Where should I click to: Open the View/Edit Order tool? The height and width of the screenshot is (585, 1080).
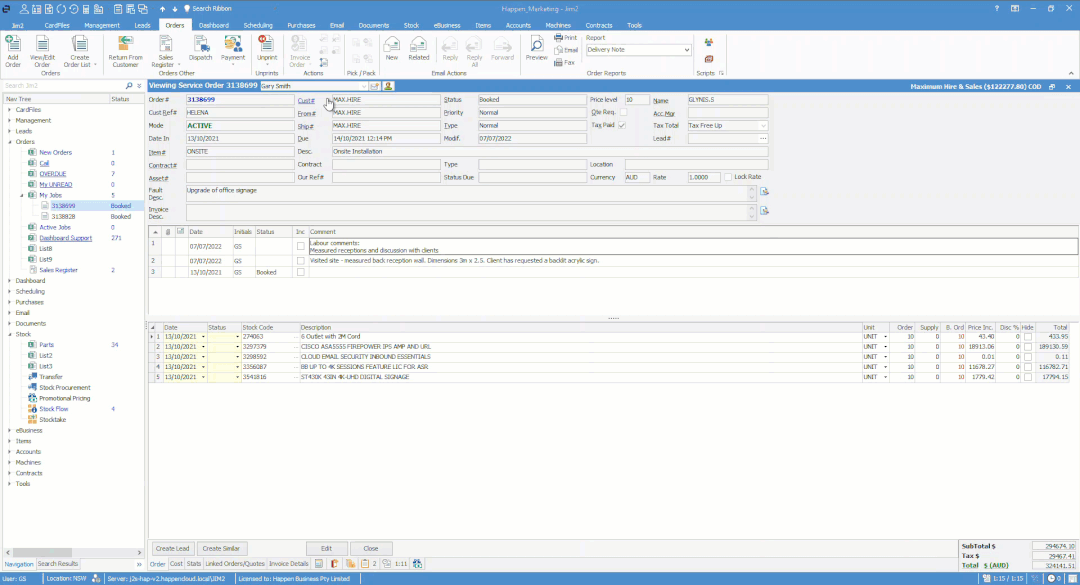click(43, 44)
